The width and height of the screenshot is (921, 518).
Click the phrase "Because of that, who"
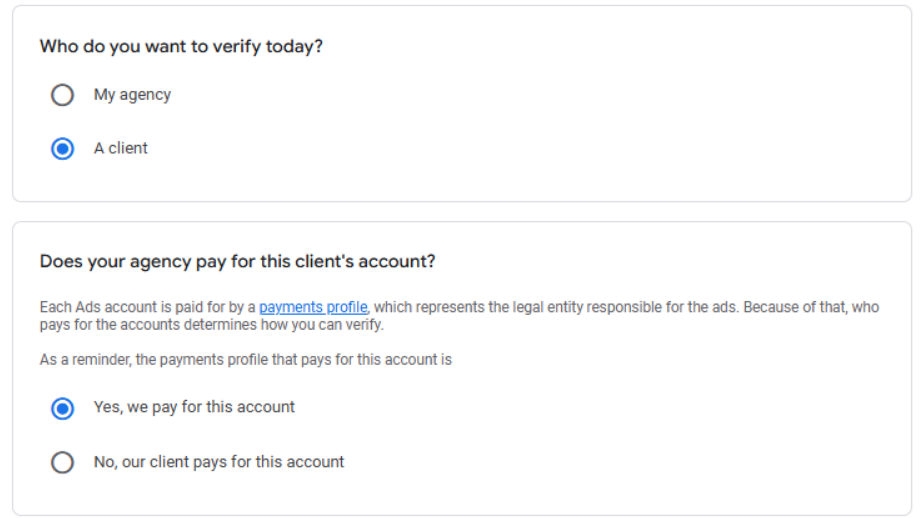coord(810,307)
